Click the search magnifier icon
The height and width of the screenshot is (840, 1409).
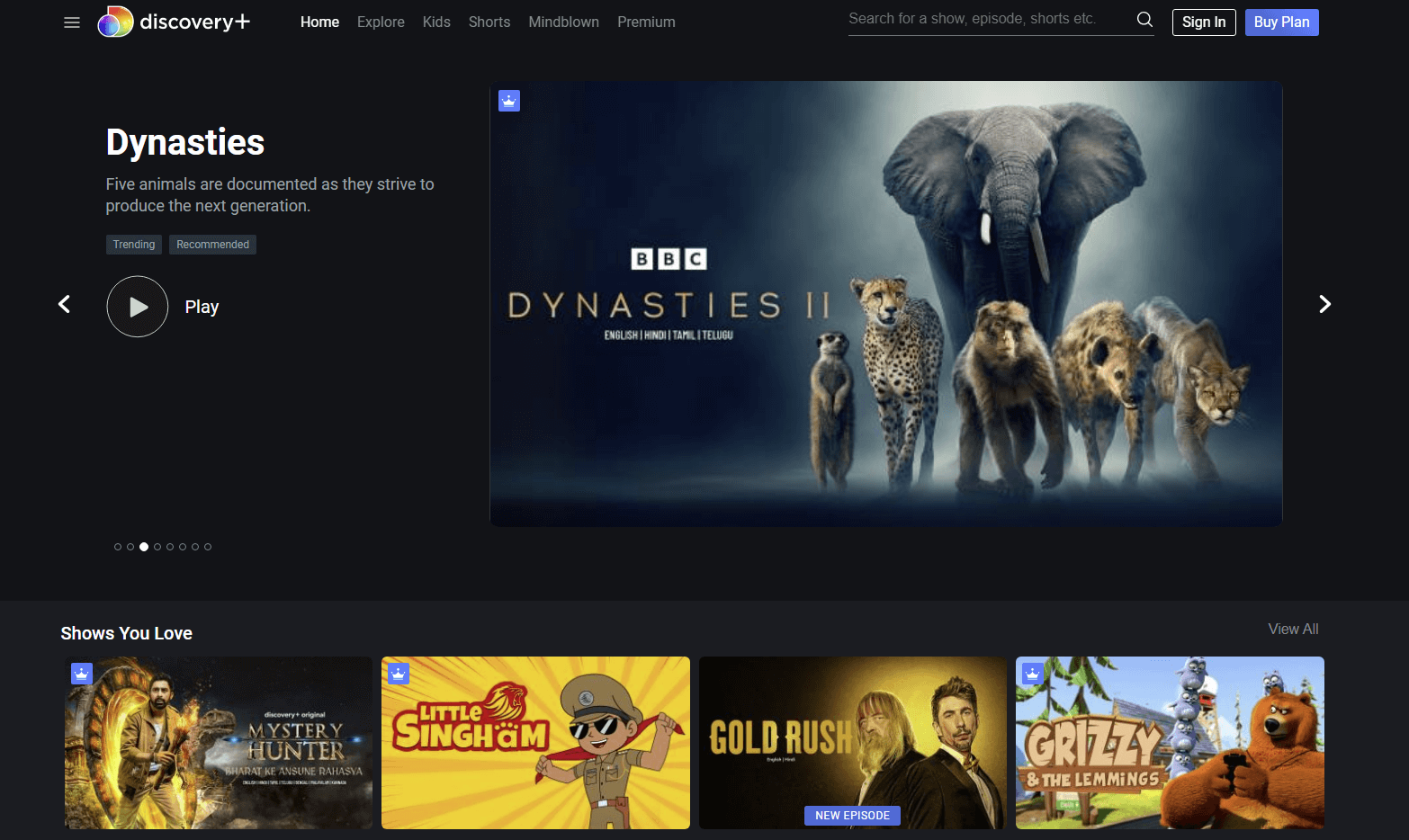[1144, 20]
